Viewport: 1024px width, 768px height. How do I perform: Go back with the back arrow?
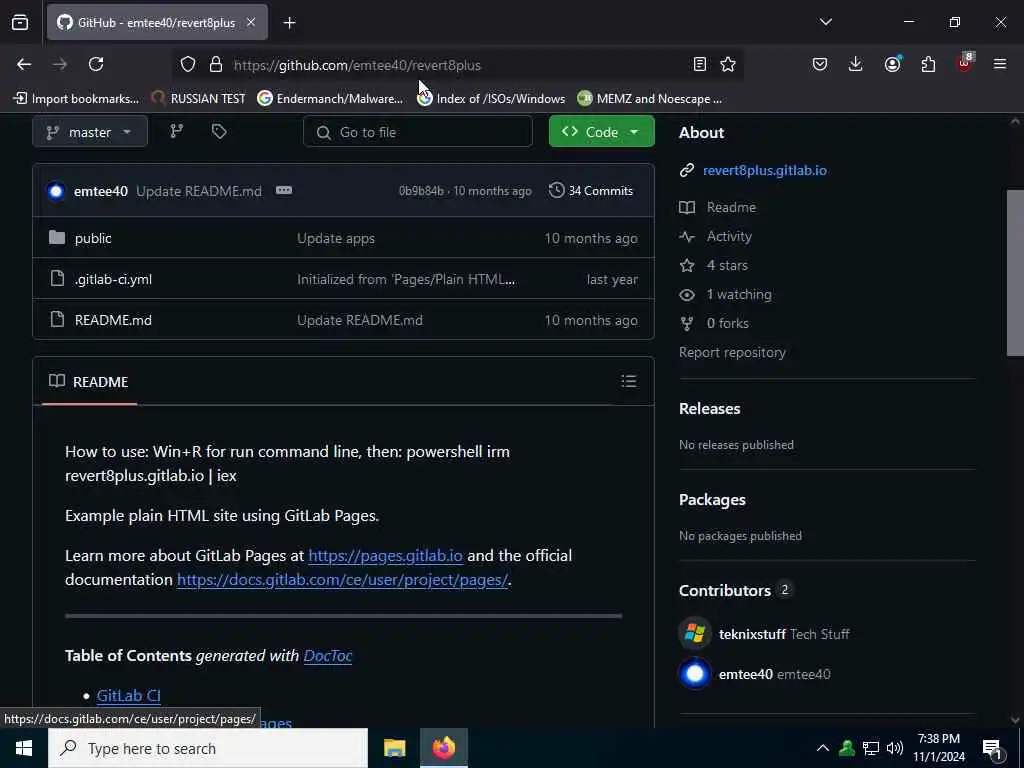(x=24, y=64)
